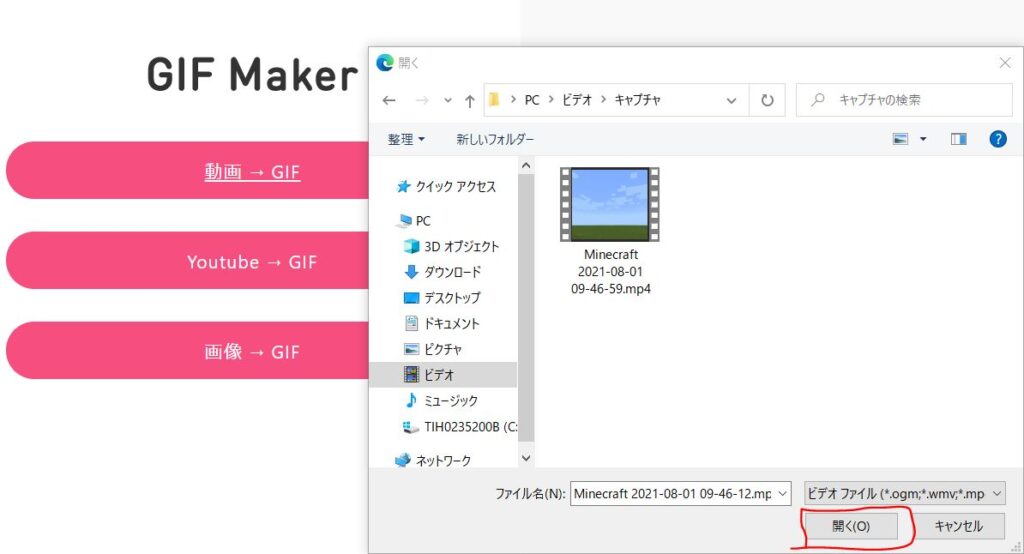Open view options dropdown arrow
The height and width of the screenshot is (554, 1024).
pyautogui.click(x=923, y=138)
